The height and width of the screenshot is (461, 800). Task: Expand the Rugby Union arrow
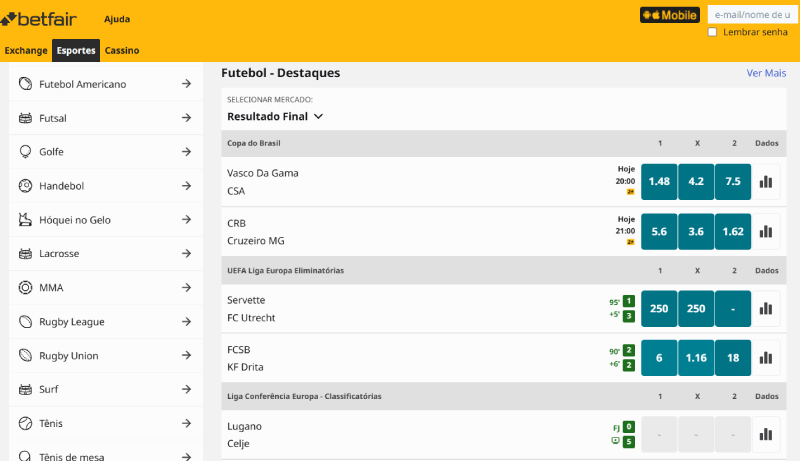coord(186,355)
